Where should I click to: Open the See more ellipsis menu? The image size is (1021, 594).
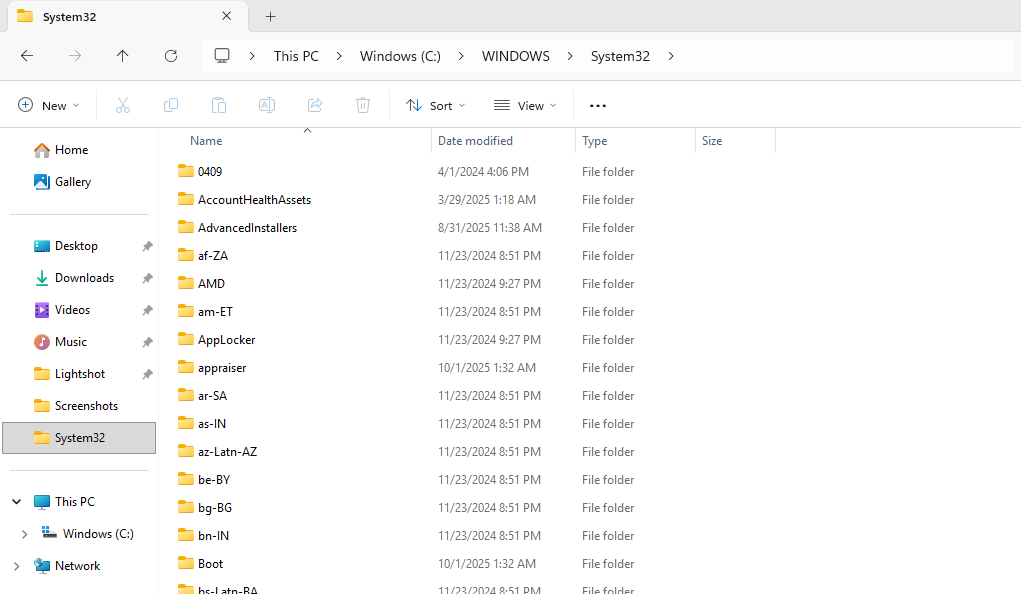598,105
